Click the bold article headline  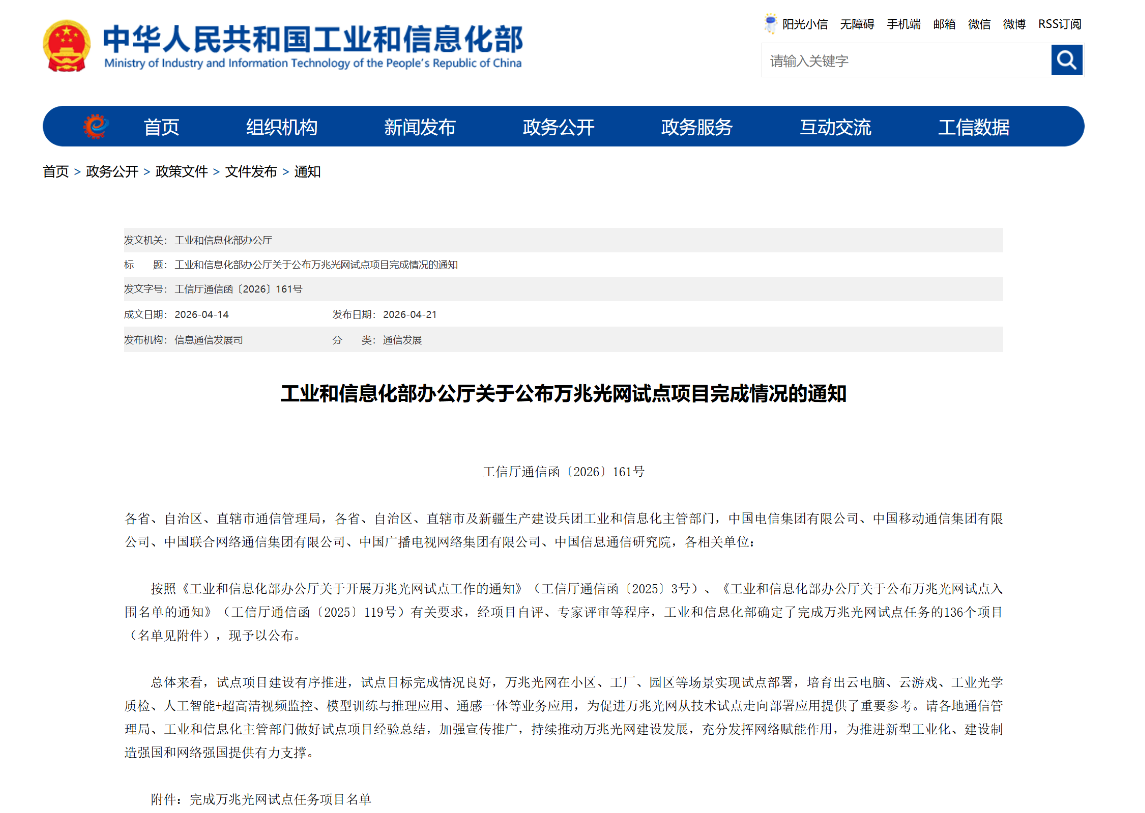(x=563, y=394)
